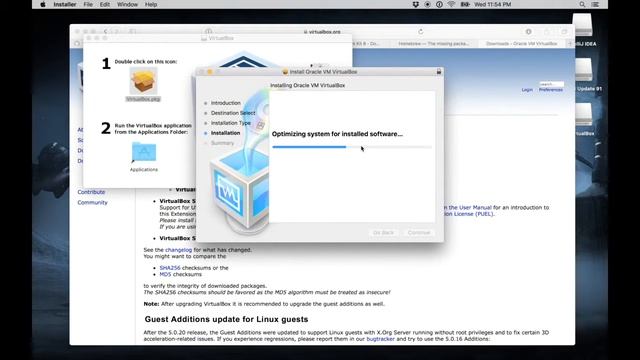Click the battery status icon
The image size is (640, 360).
pos(465,4)
